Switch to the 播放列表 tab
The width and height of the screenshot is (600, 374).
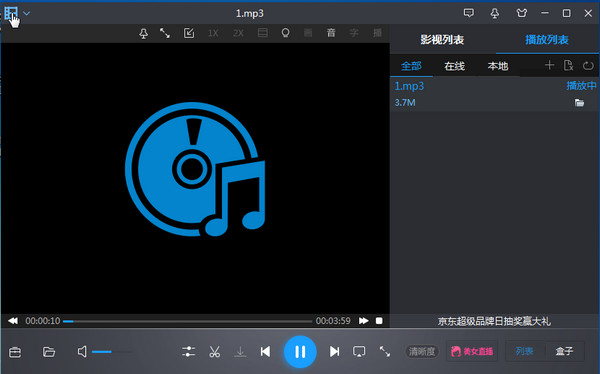click(x=547, y=39)
